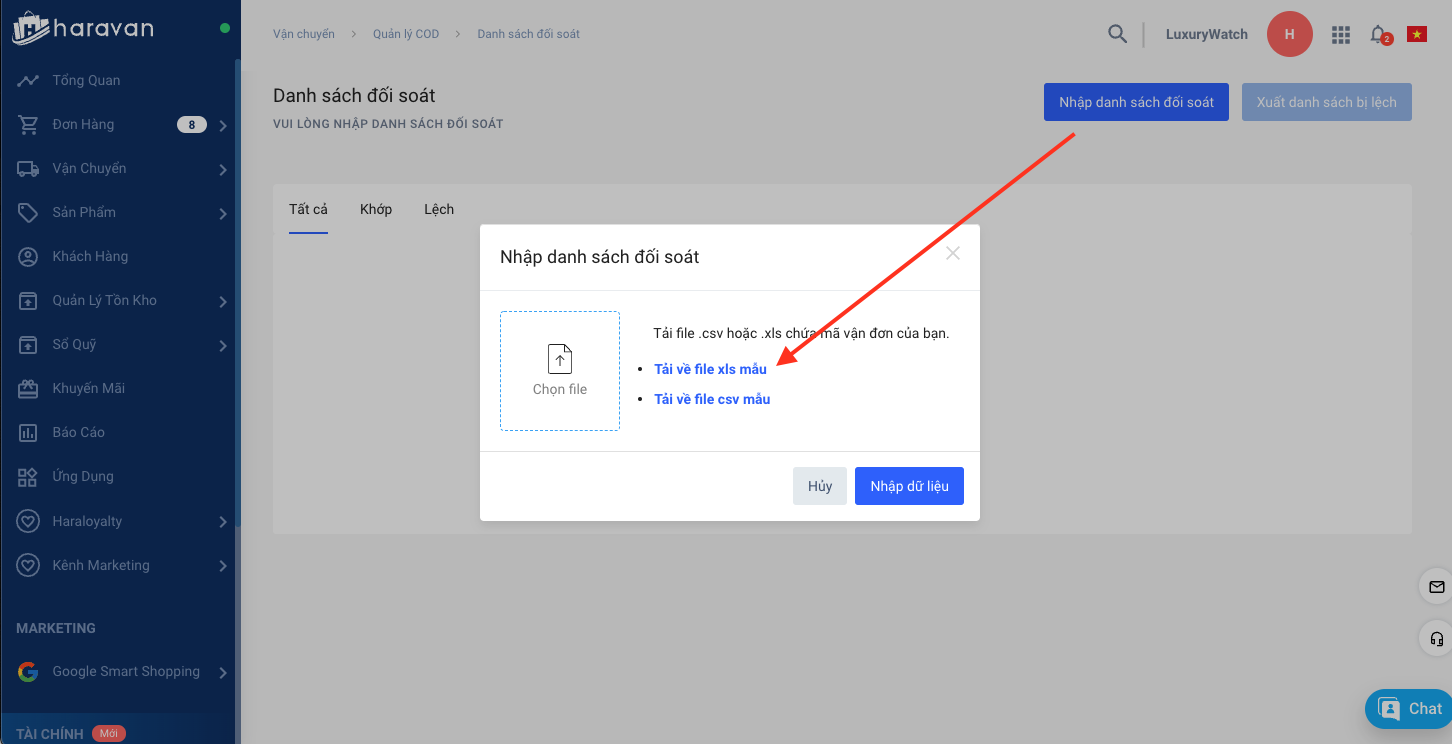
Task: Expand the Google Smart Shopping arrow
Action: (x=223, y=673)
